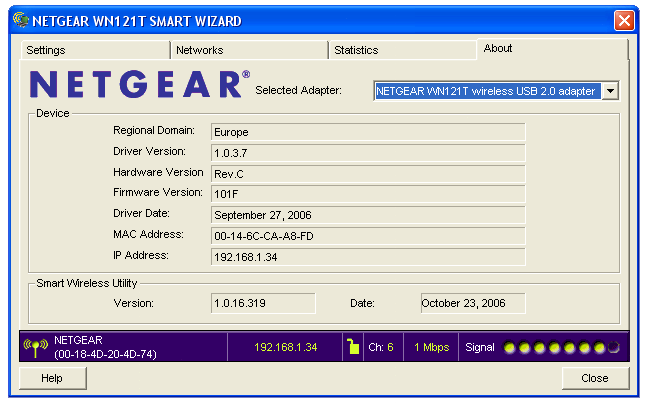The image size is (647, 404).
Task: Click the Smart Wireless Utility group title
Action: coord(87,283)
